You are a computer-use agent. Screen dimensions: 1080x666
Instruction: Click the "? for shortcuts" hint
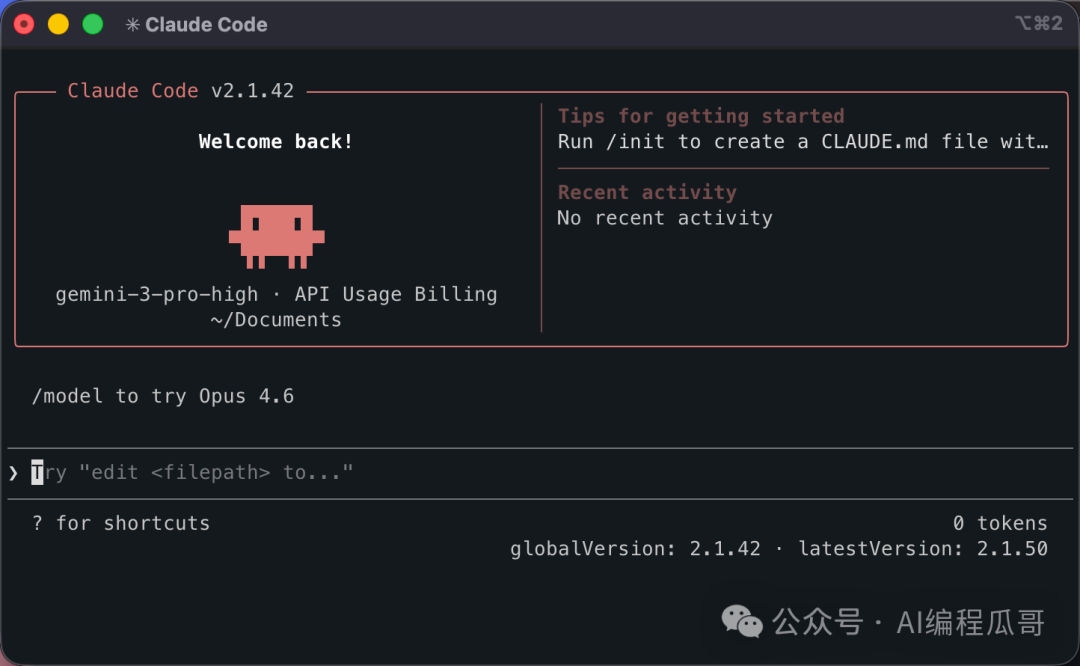click(x=121, y=523)
